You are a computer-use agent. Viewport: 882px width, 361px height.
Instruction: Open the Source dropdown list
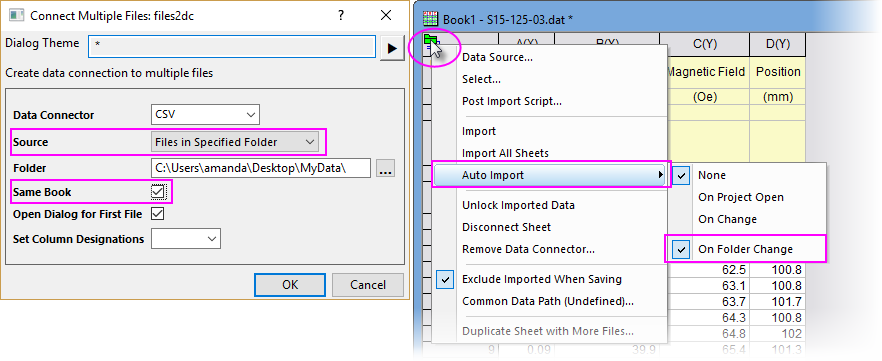(x=235, y=142)
